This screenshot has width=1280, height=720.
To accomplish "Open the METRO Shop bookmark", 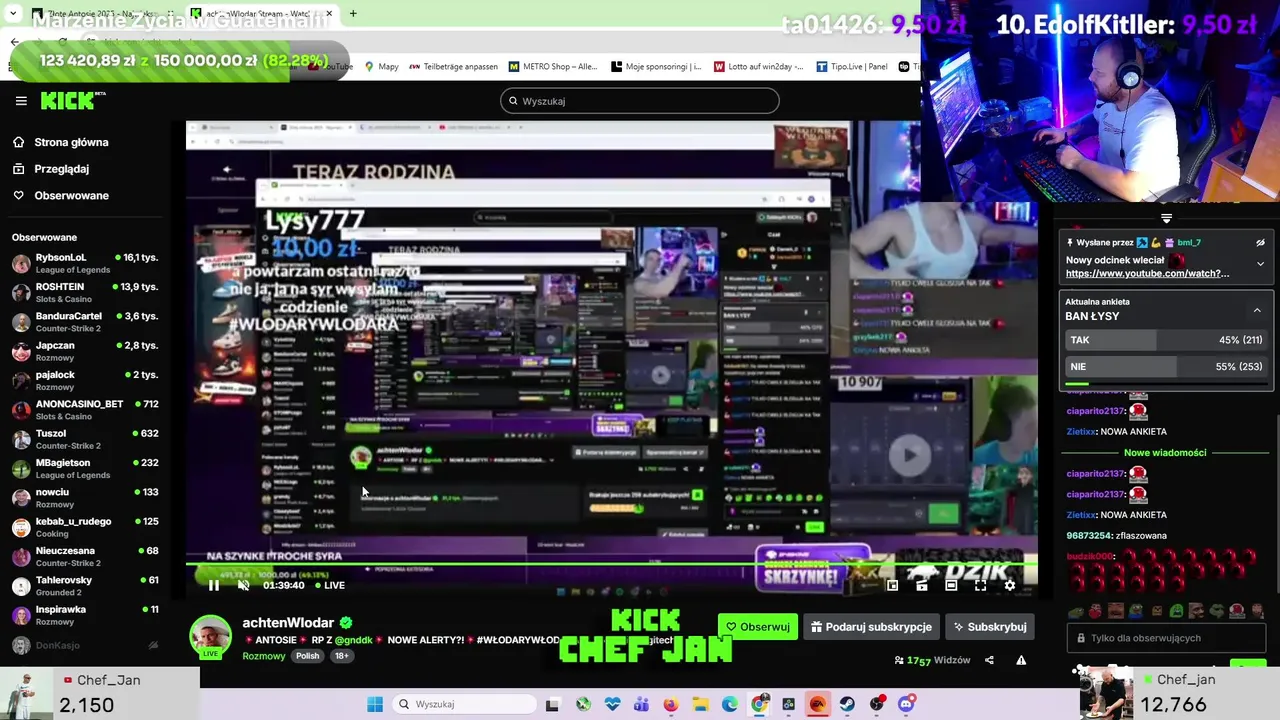I will [x=553, y=67].
